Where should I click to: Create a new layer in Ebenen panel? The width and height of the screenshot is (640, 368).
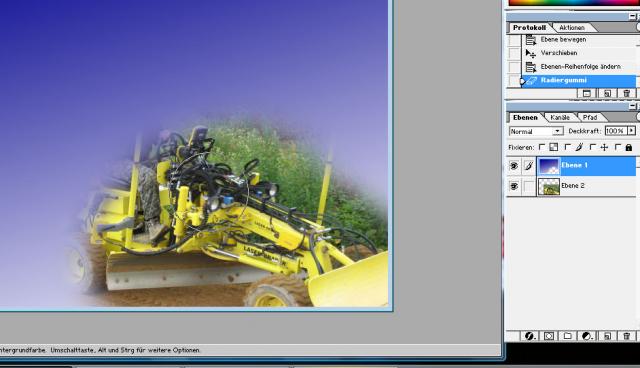[x=607, y=336]
